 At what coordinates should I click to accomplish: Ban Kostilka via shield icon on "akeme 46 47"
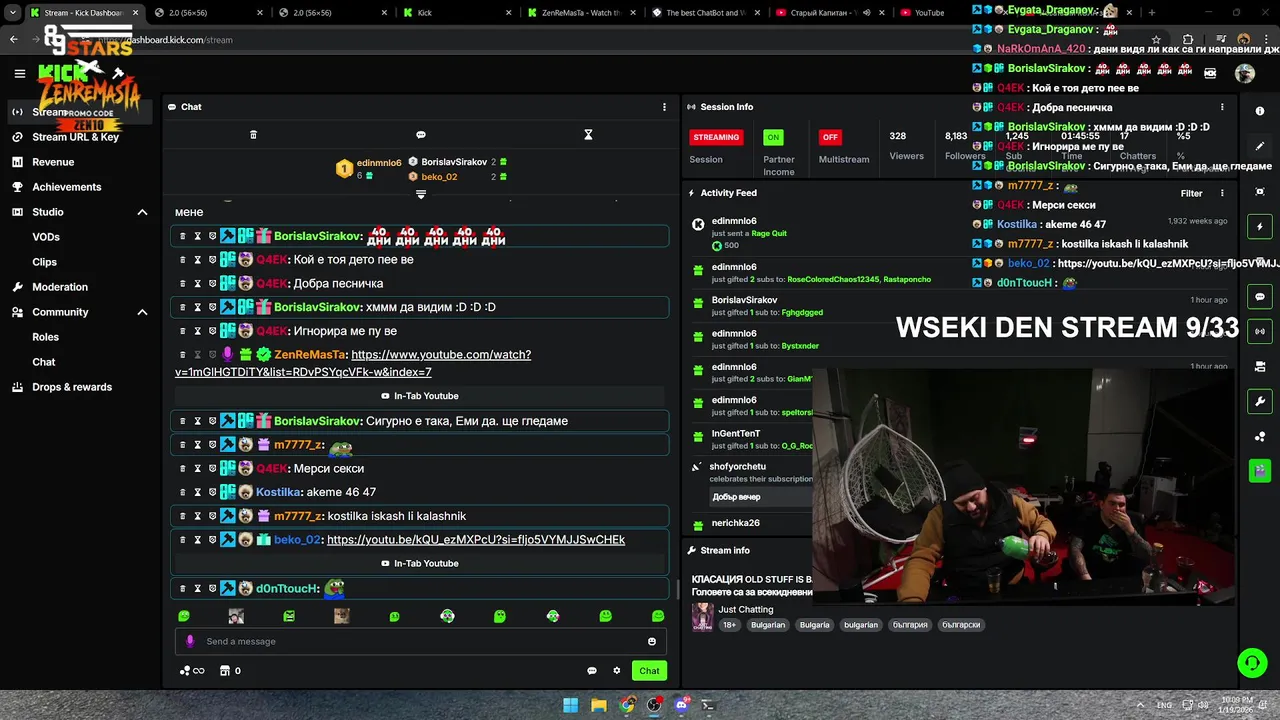point(212,492)
